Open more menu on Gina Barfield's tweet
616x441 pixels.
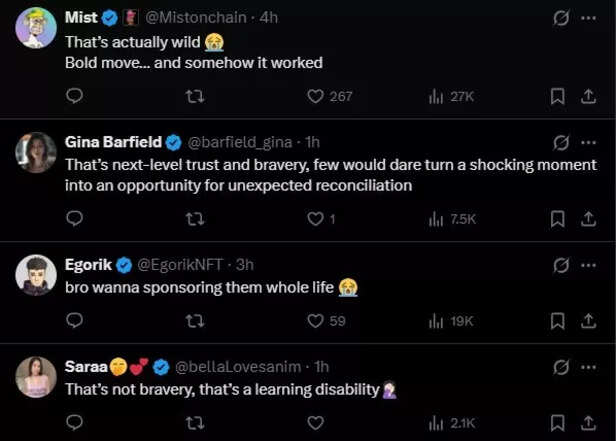(588, 142)
